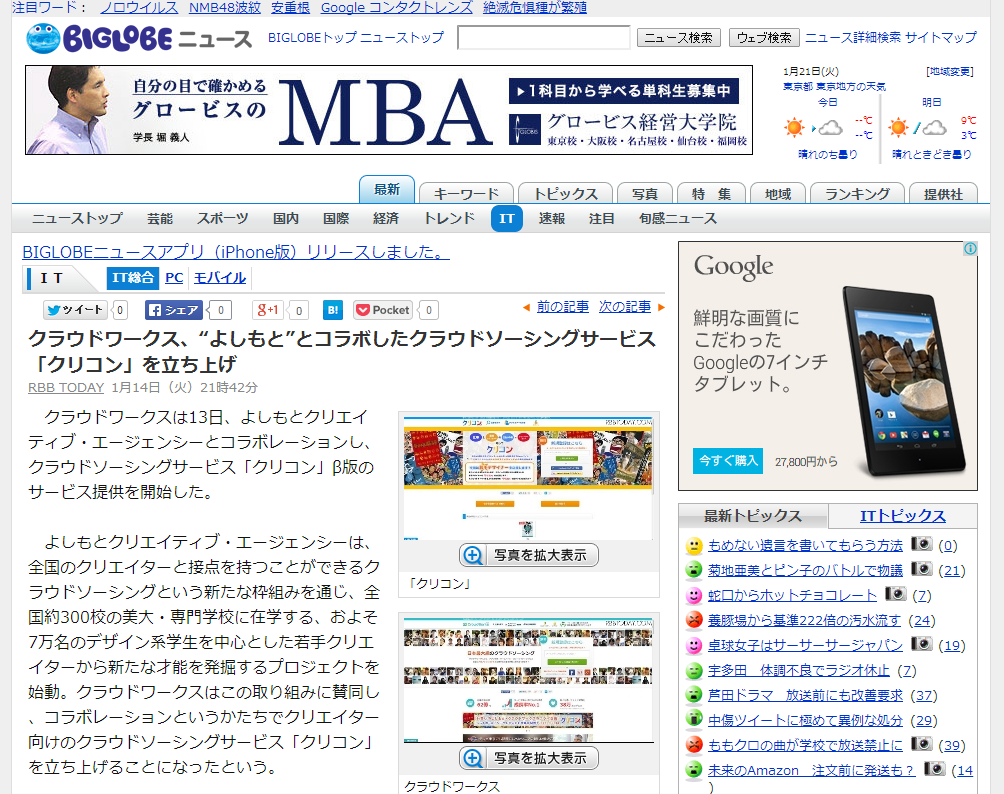This screenshot has height=794, width=1004.
Task: Go to スポーツ in the category menu
Action: pyautogui.click(x=222, y=218)
